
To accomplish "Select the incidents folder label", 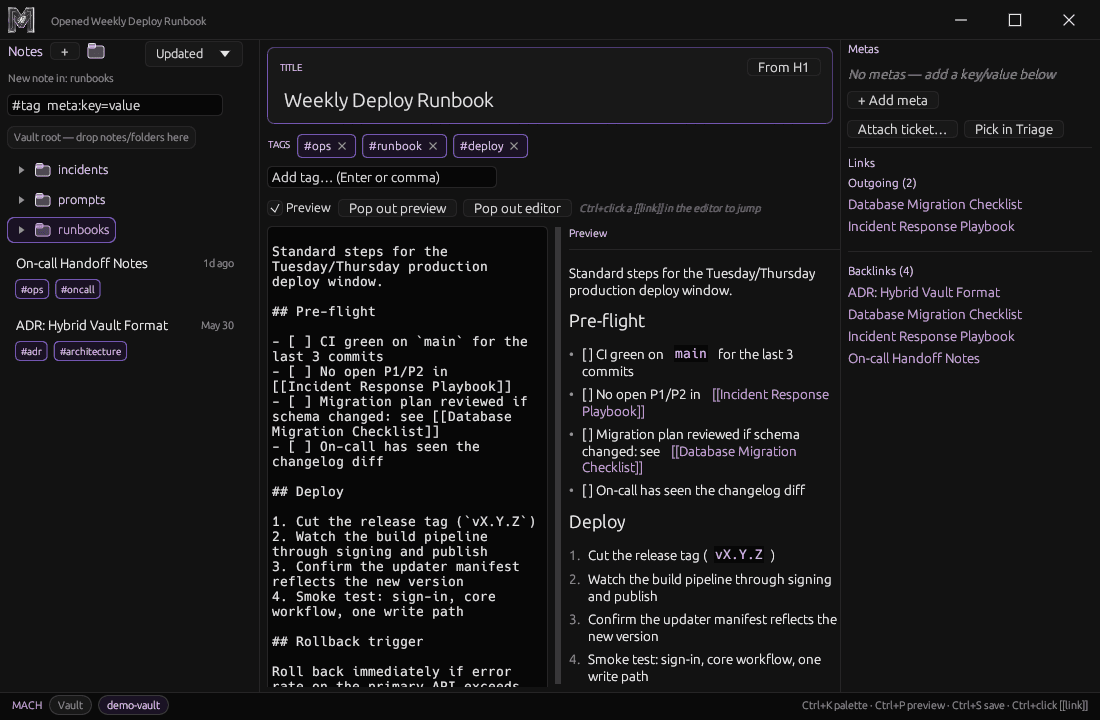I will click(83, 170).
